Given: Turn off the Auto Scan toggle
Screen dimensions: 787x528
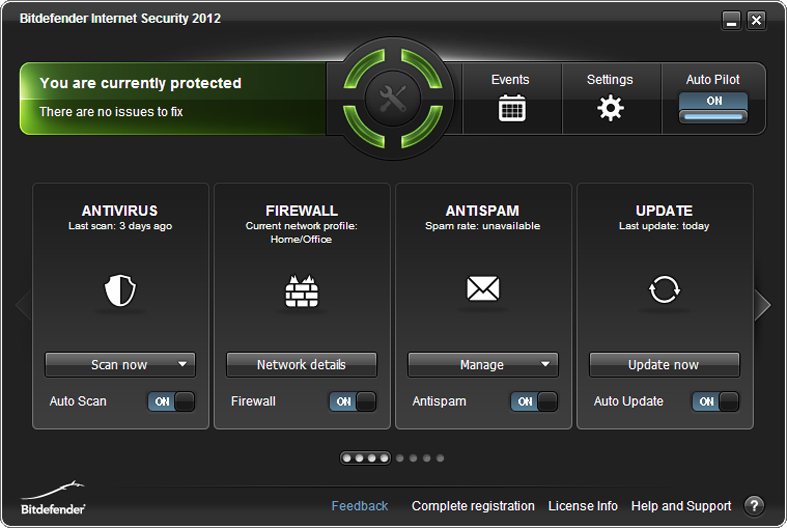Looking at the screenshot, I should coord(171,401).
